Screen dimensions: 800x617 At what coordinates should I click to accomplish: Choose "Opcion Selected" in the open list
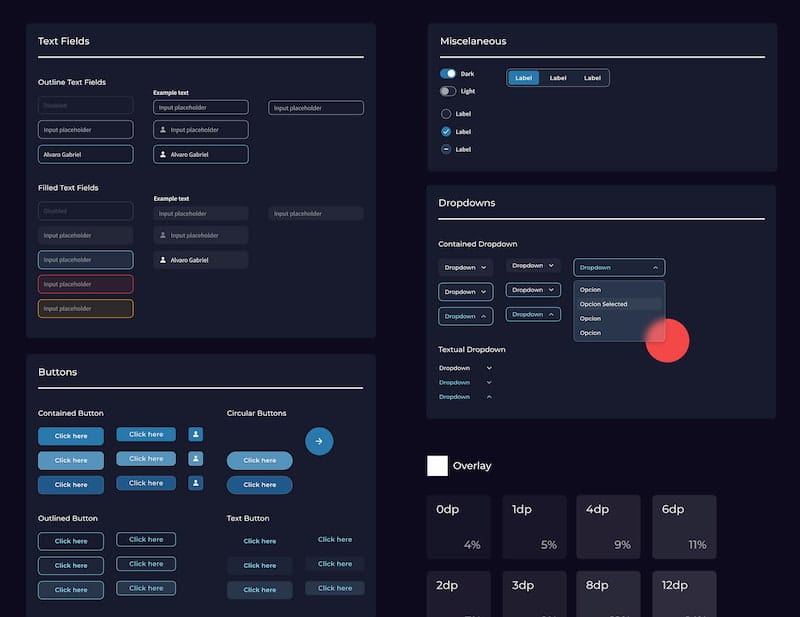point(619,304)
